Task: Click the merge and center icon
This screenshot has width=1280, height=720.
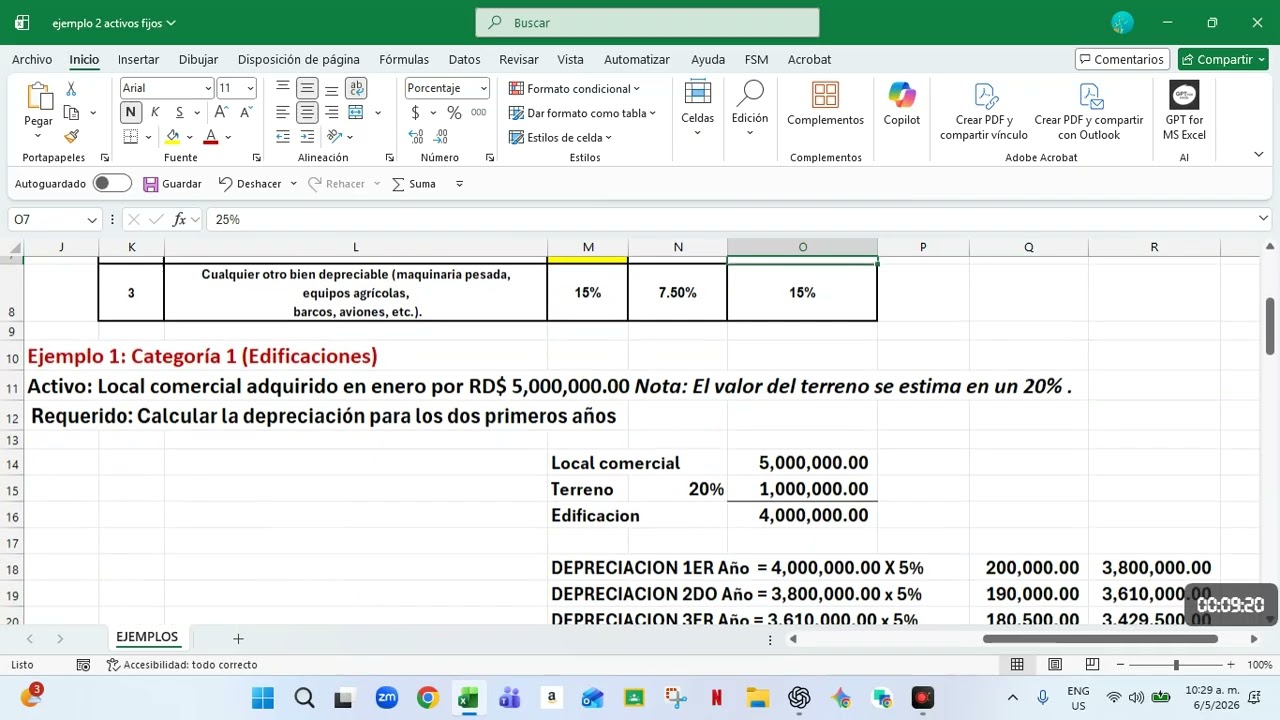Action: 356,112
